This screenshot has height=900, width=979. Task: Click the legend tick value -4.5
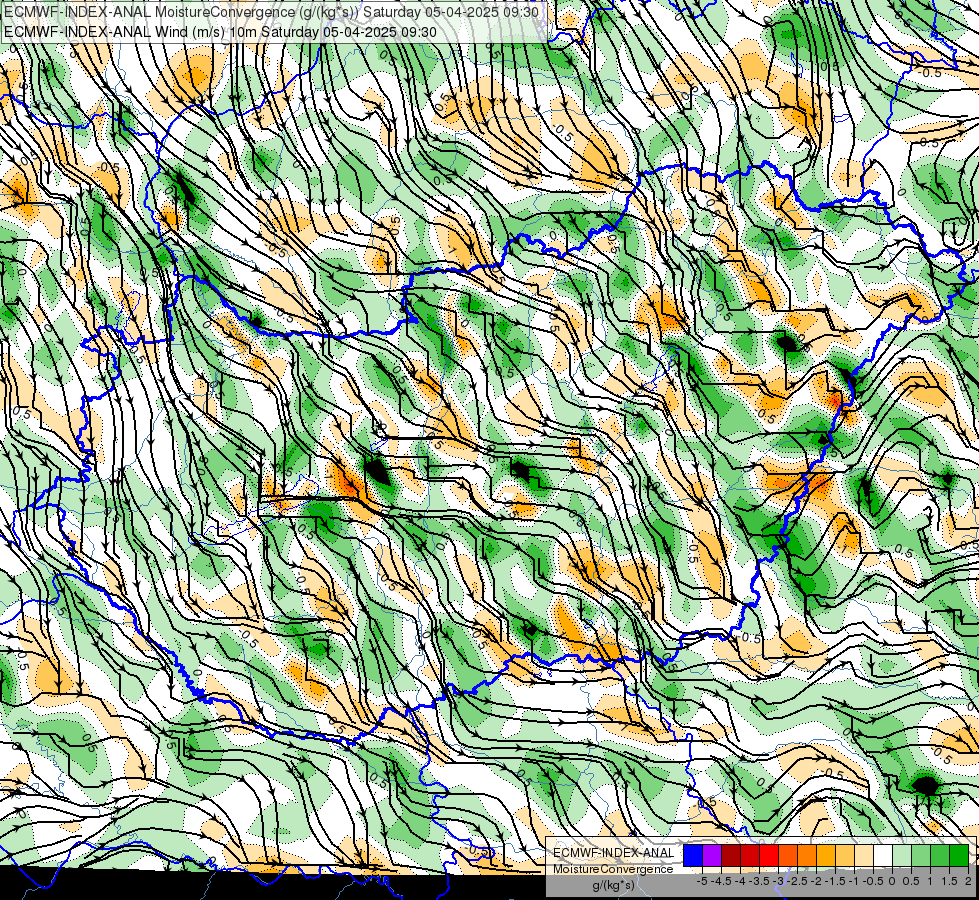click(x=721, y=881)
